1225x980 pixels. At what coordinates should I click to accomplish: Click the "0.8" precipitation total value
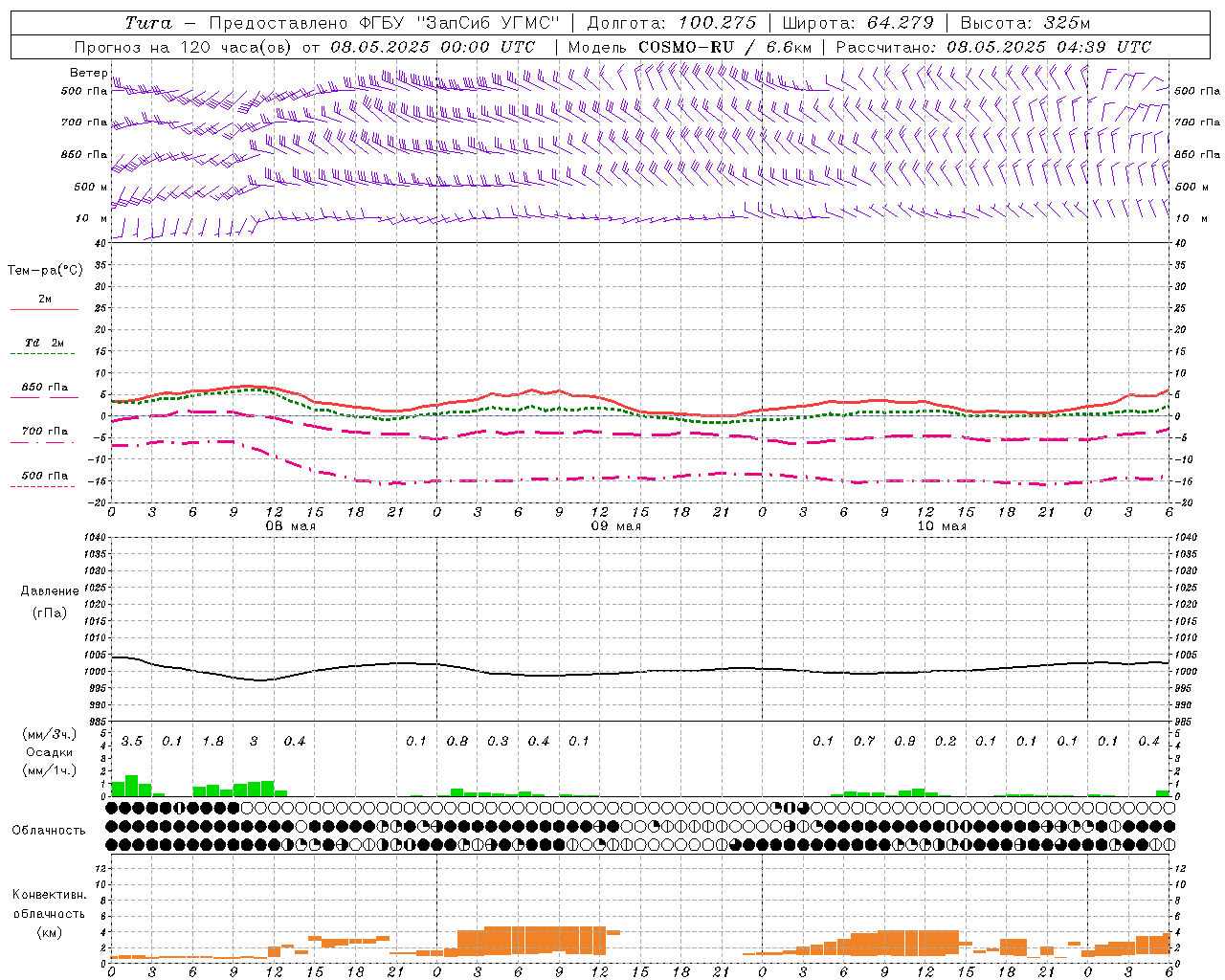[457, 742]
